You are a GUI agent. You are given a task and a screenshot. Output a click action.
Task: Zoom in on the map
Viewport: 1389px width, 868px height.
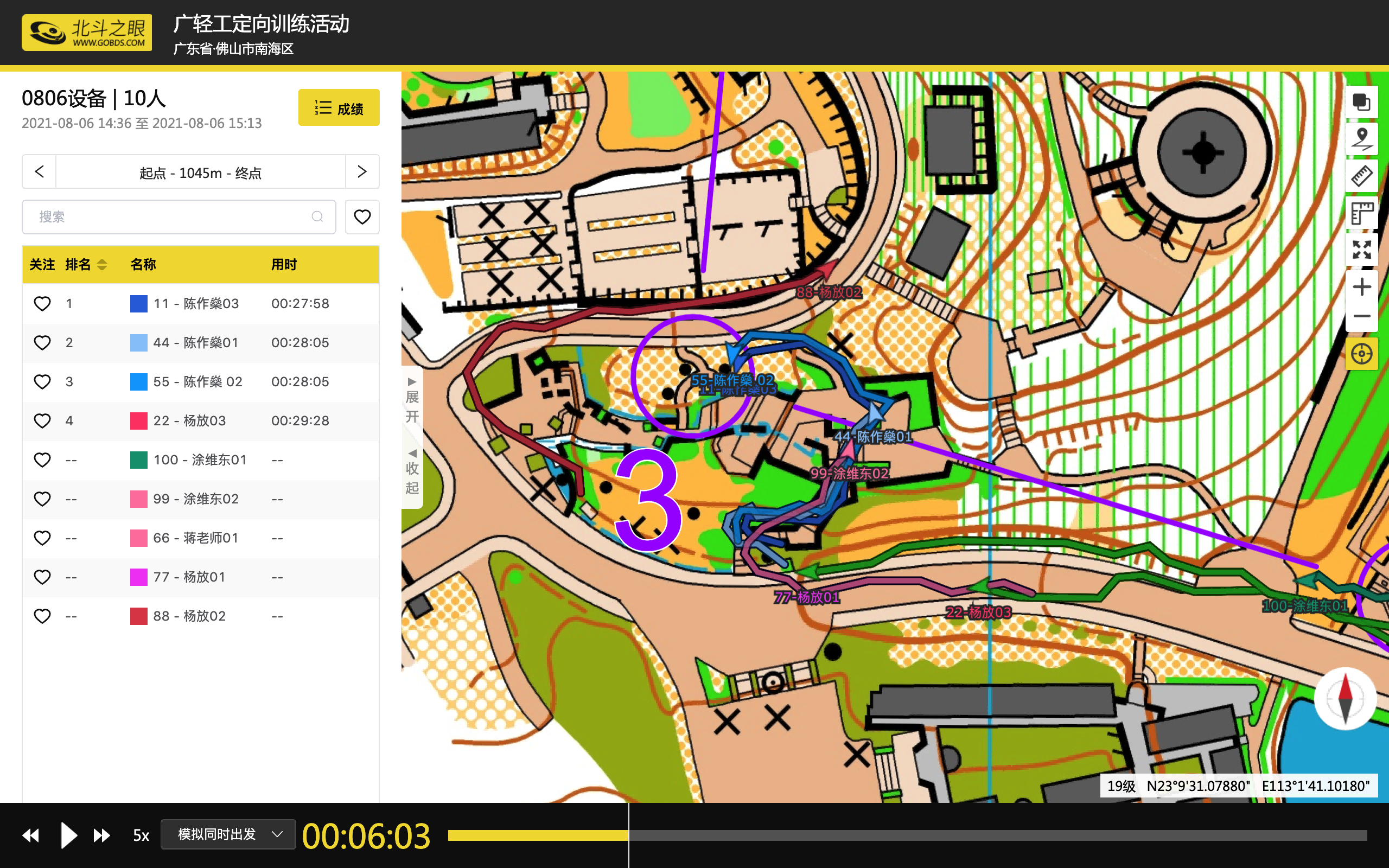(x=1361, y=287)
